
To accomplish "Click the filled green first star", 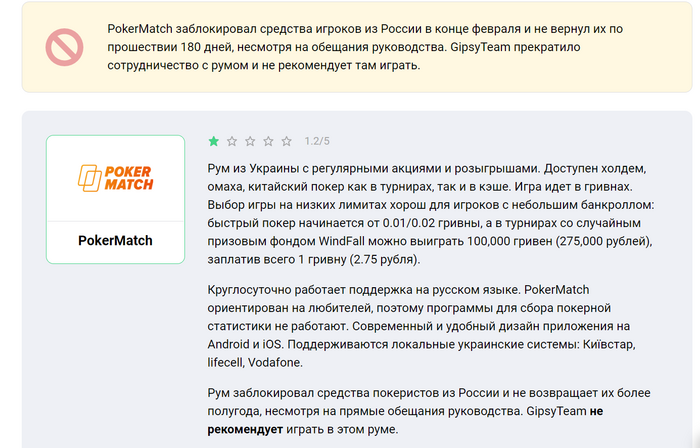I will 214,141.
